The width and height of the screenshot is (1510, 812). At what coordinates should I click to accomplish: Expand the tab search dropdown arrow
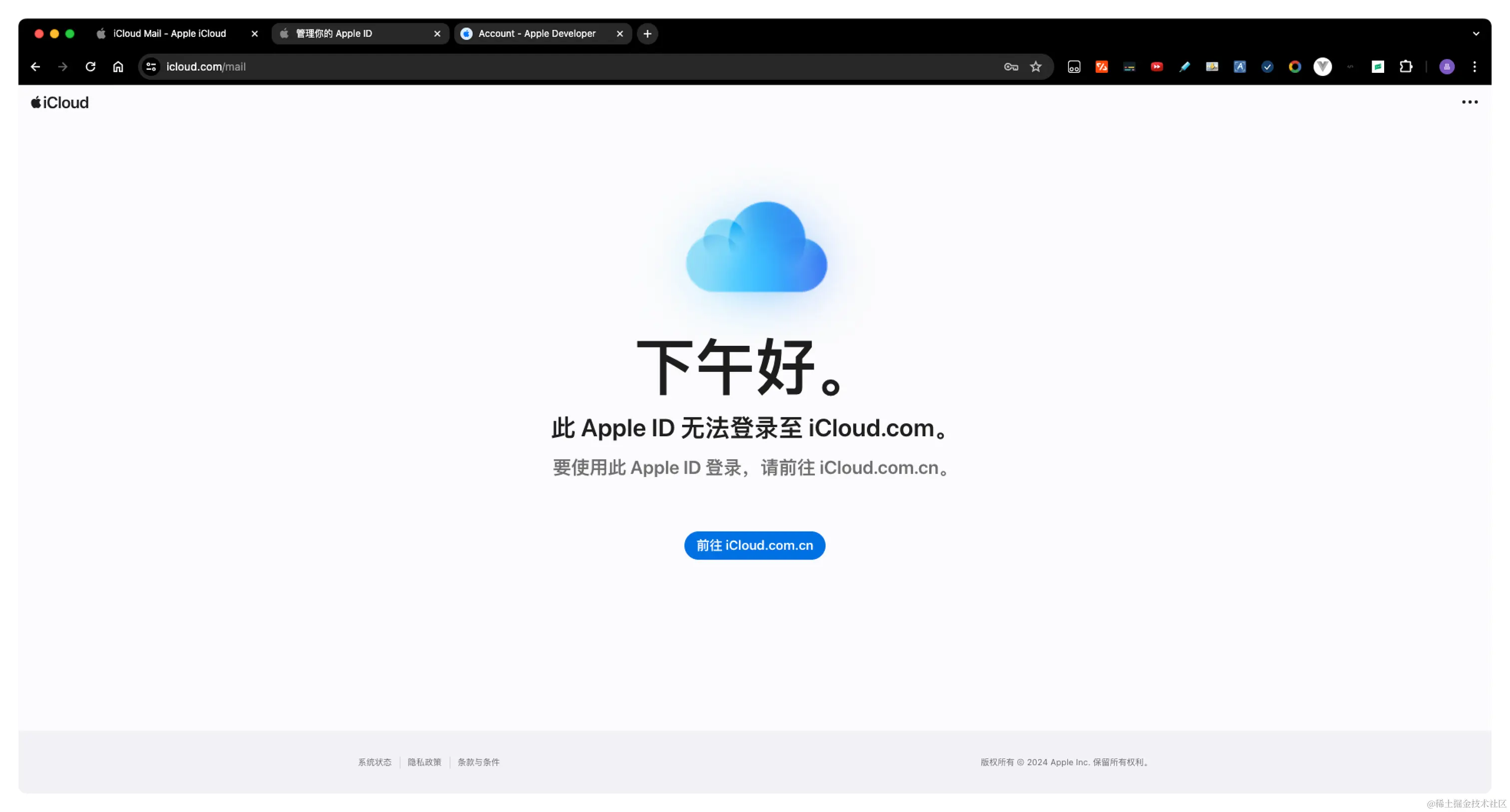pos(1476,34)
